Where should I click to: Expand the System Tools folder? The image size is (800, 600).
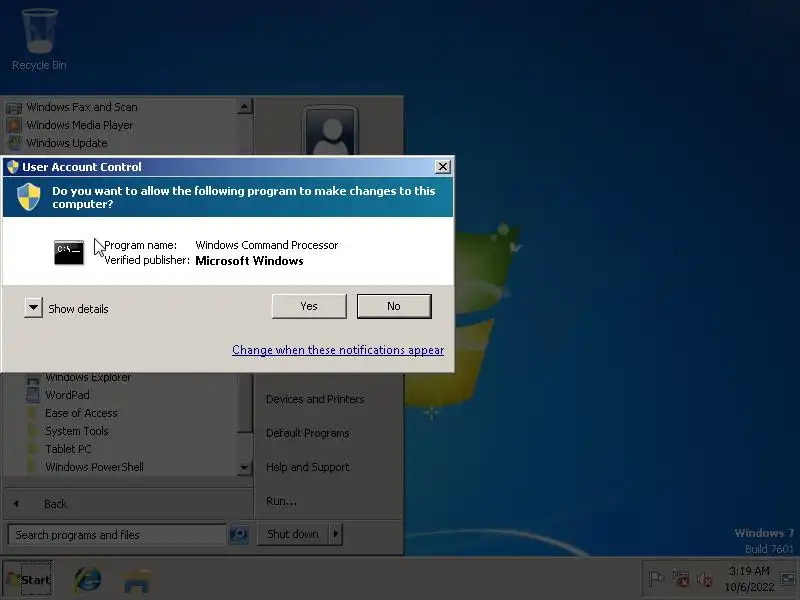77,431
